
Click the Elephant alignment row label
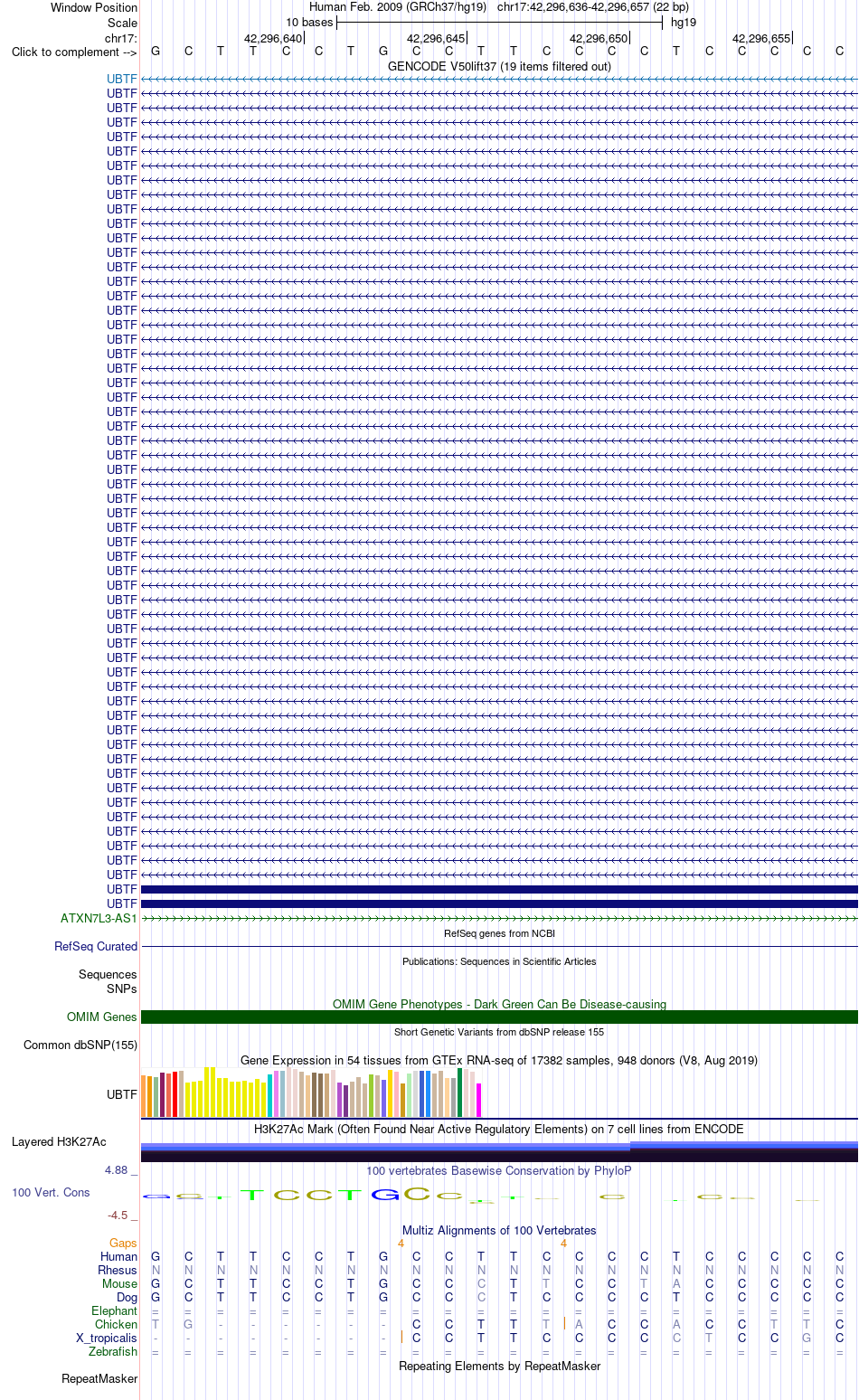114,1310
